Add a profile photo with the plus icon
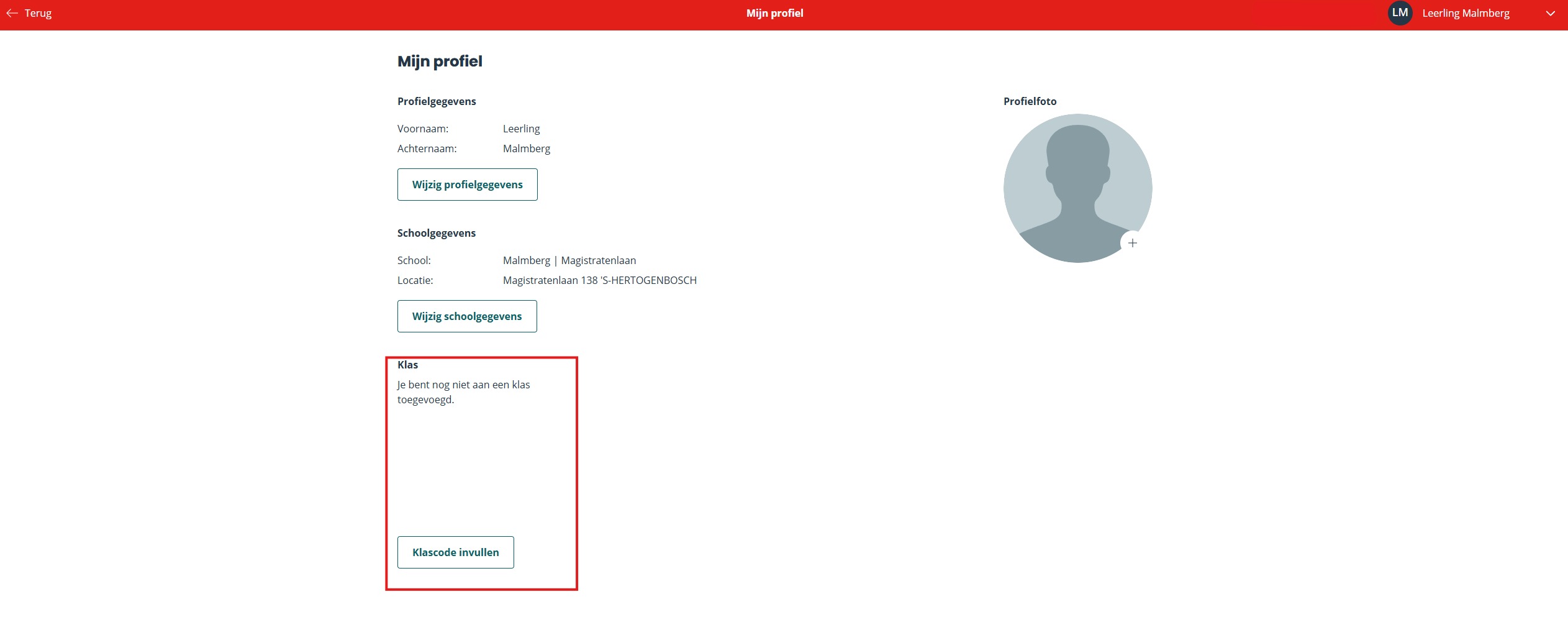This screenshot has height=635, width=1568. (1132, 243)
